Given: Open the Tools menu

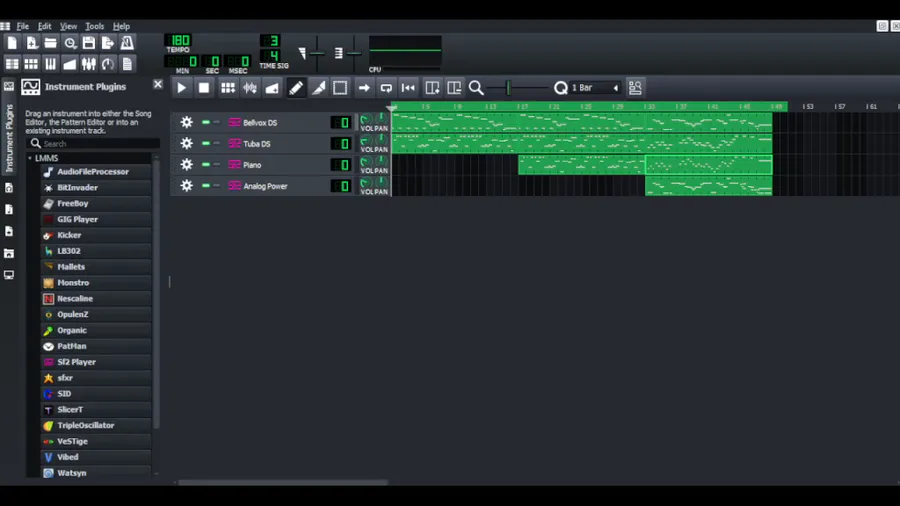Looking at the screenshot, I should click(95, 26).
